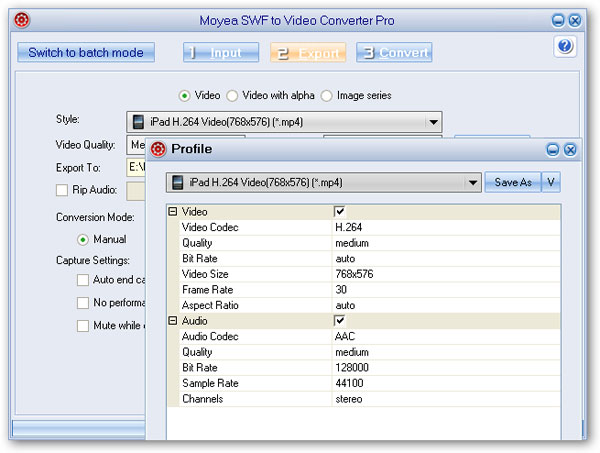Select Manual conversion mode radio

(x=83, y=240)
